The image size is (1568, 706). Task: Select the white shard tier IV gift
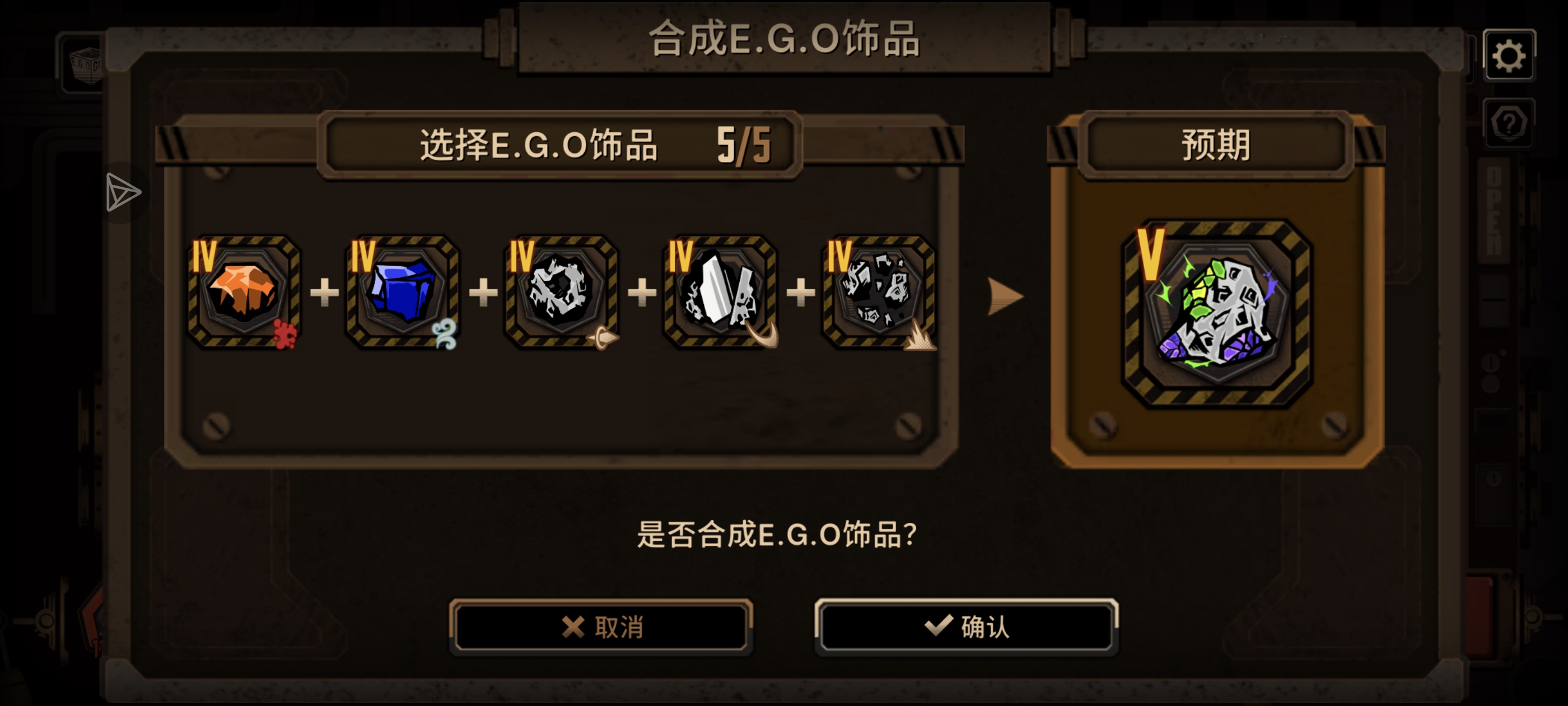click(720, 292)
